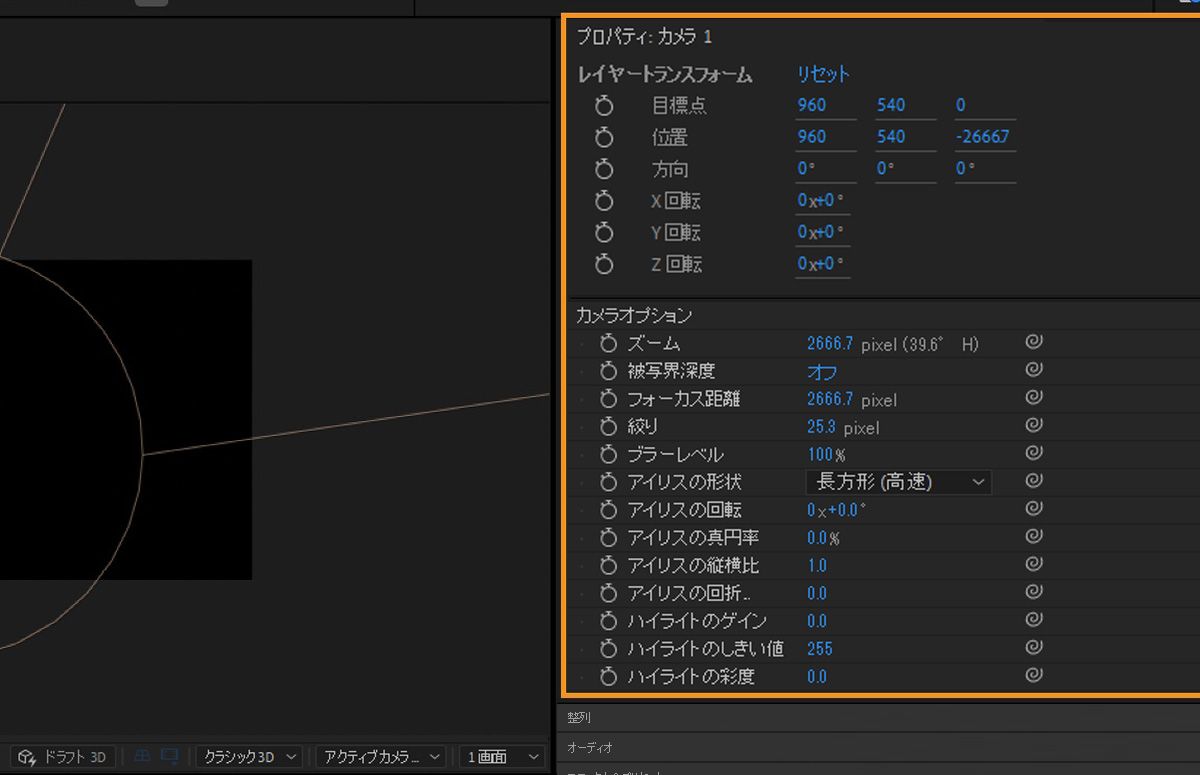Toggle stopwatch for アイリスの回転 property
Viewport: 1200px width, 775px height.
coord(609,510)
